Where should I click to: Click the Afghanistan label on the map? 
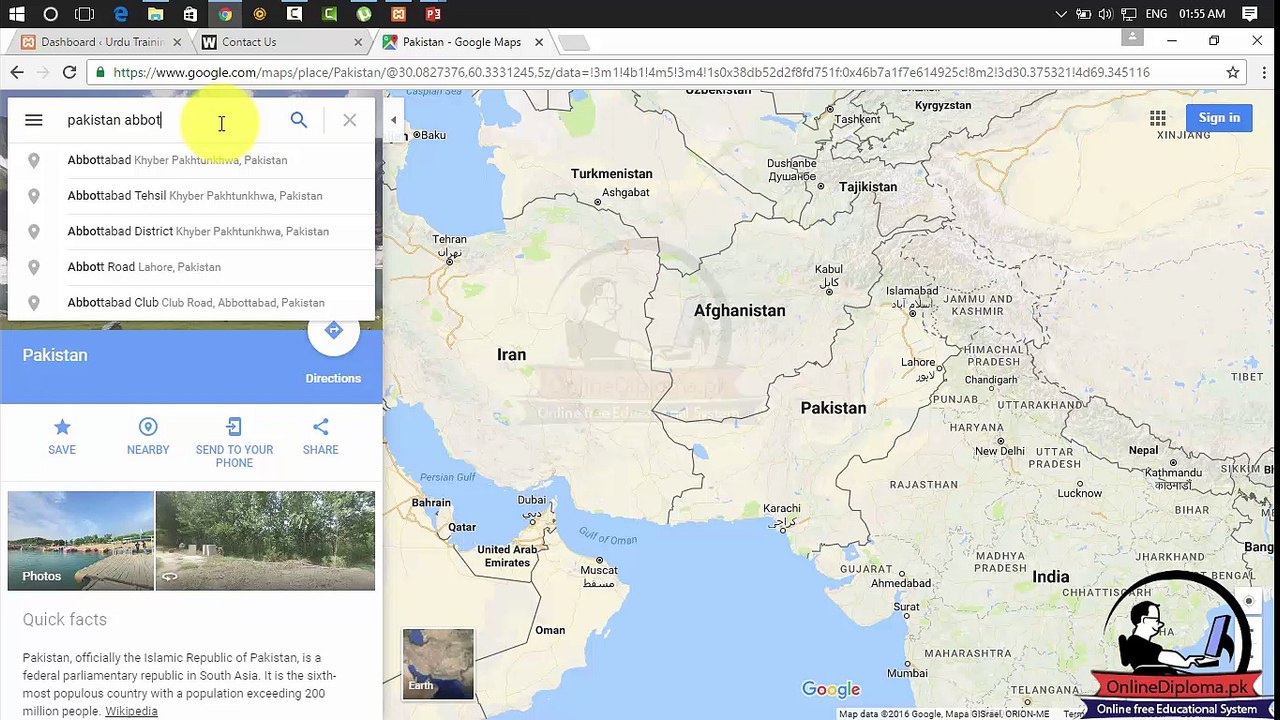[740, 311]
